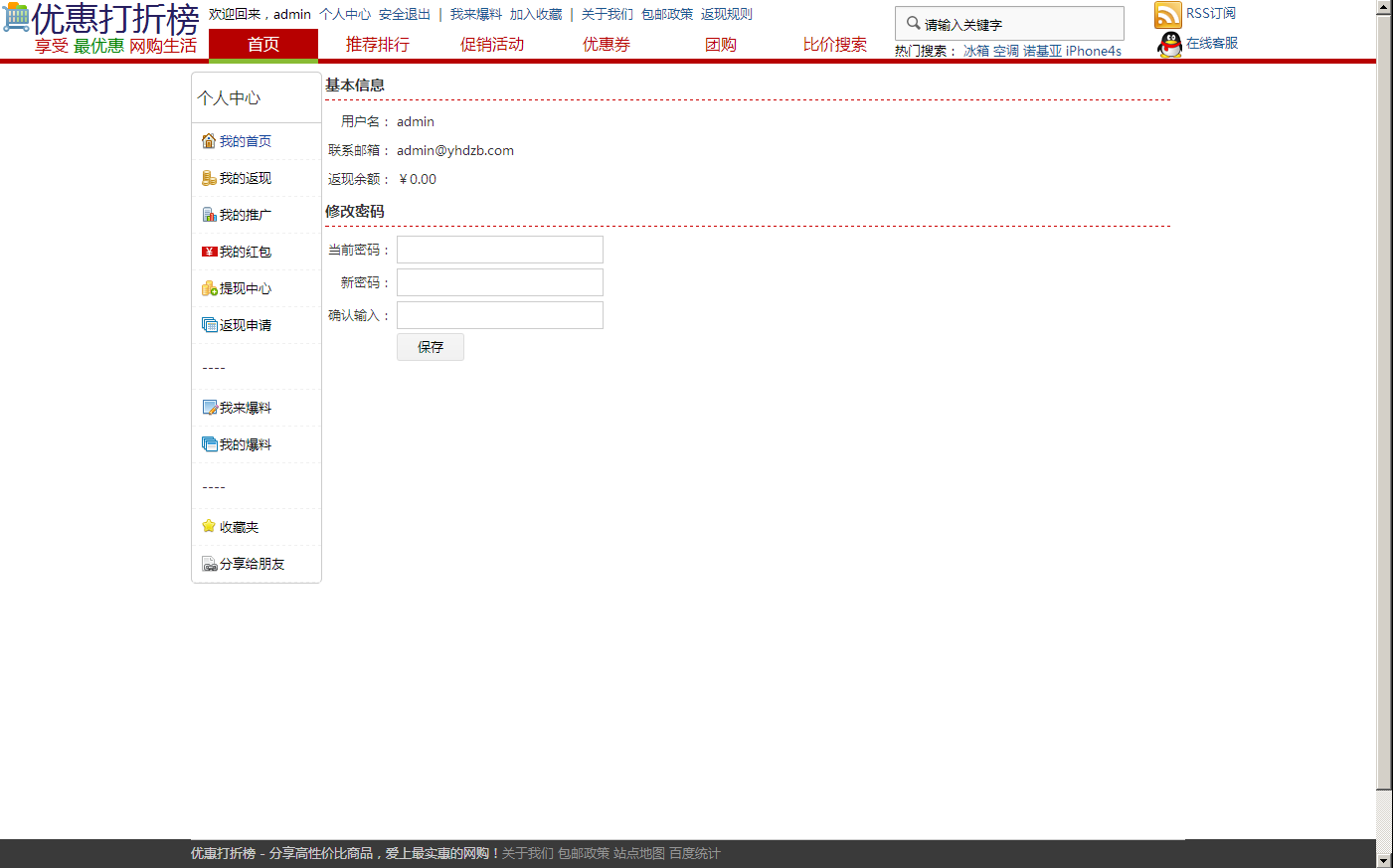Screen dimensions: 1393x868
Task: Click the document icon beside 返现申请
Action: click(x=209, y=325)
